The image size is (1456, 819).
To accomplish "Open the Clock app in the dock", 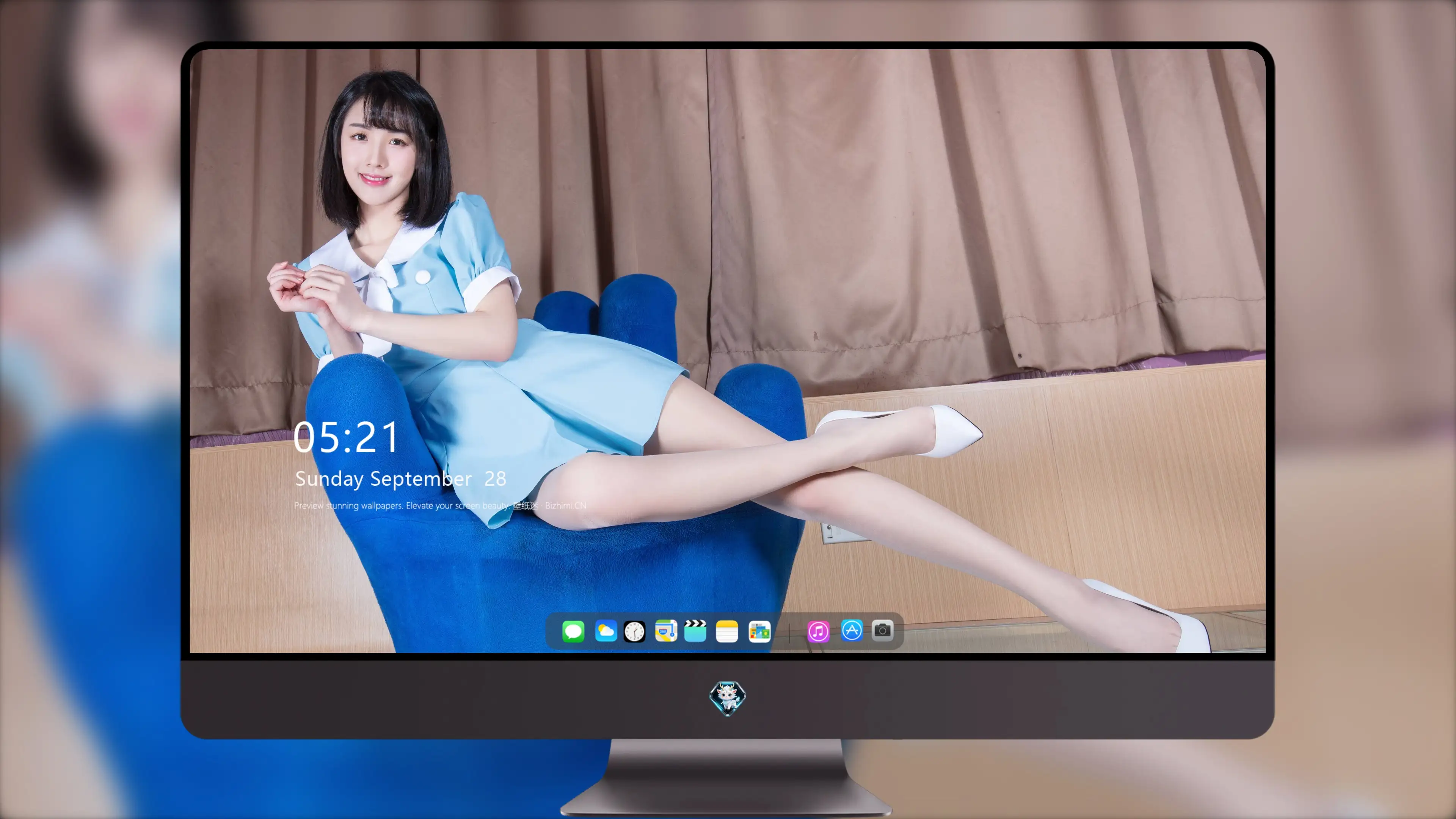I will (x=634, y=631).
